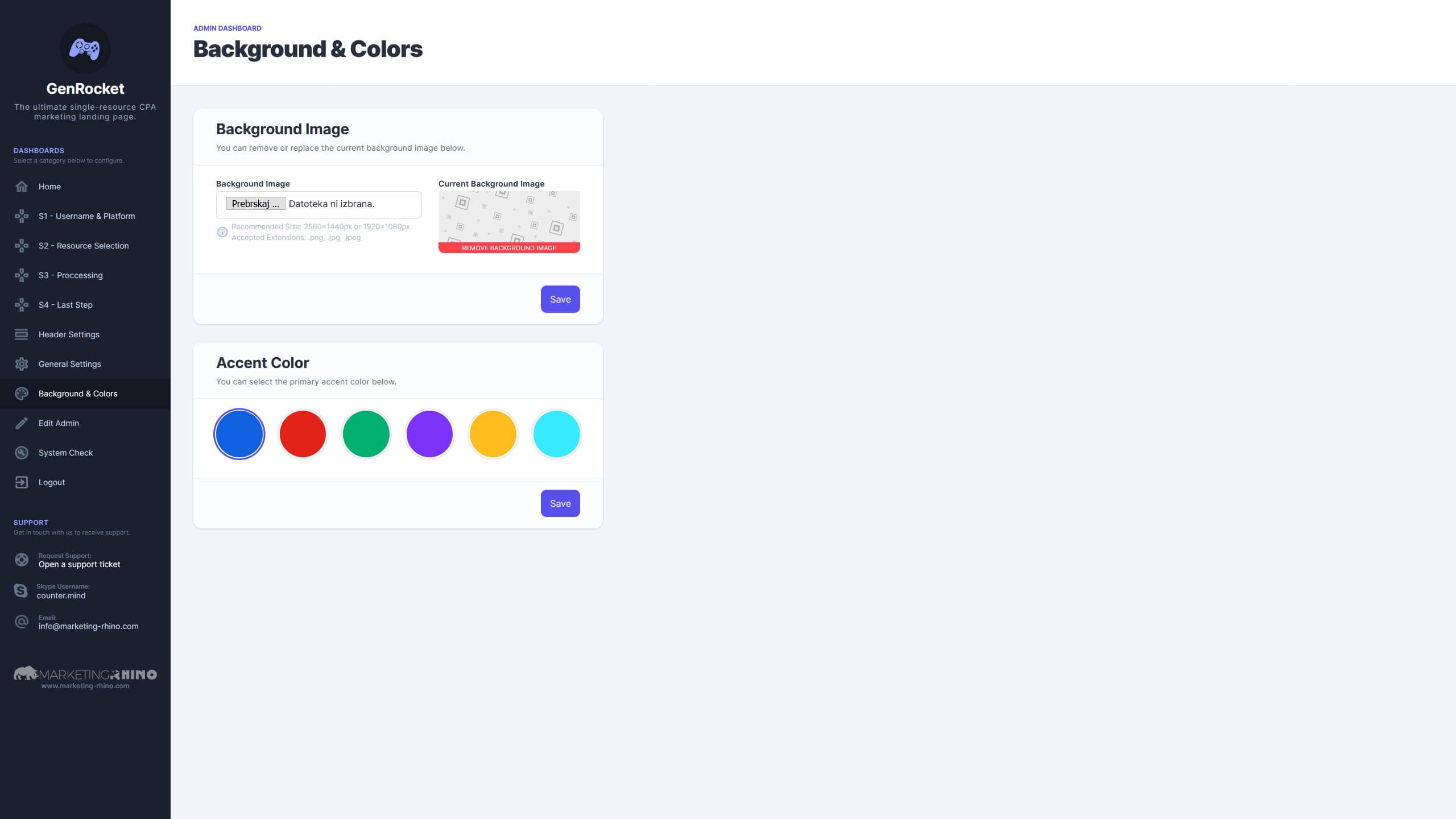Screen dimensions: 1456x819
Task: Click the Header Settings icon
Action: (22, 334)
